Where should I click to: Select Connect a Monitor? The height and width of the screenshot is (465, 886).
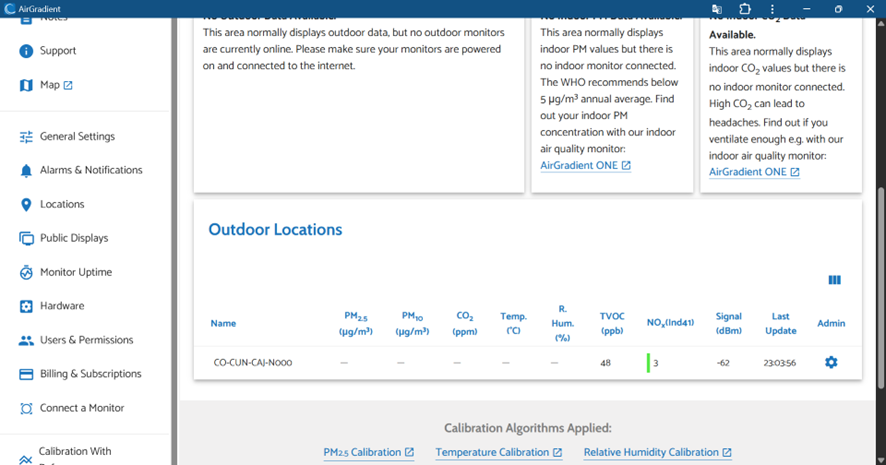click(x=82, y=408)
